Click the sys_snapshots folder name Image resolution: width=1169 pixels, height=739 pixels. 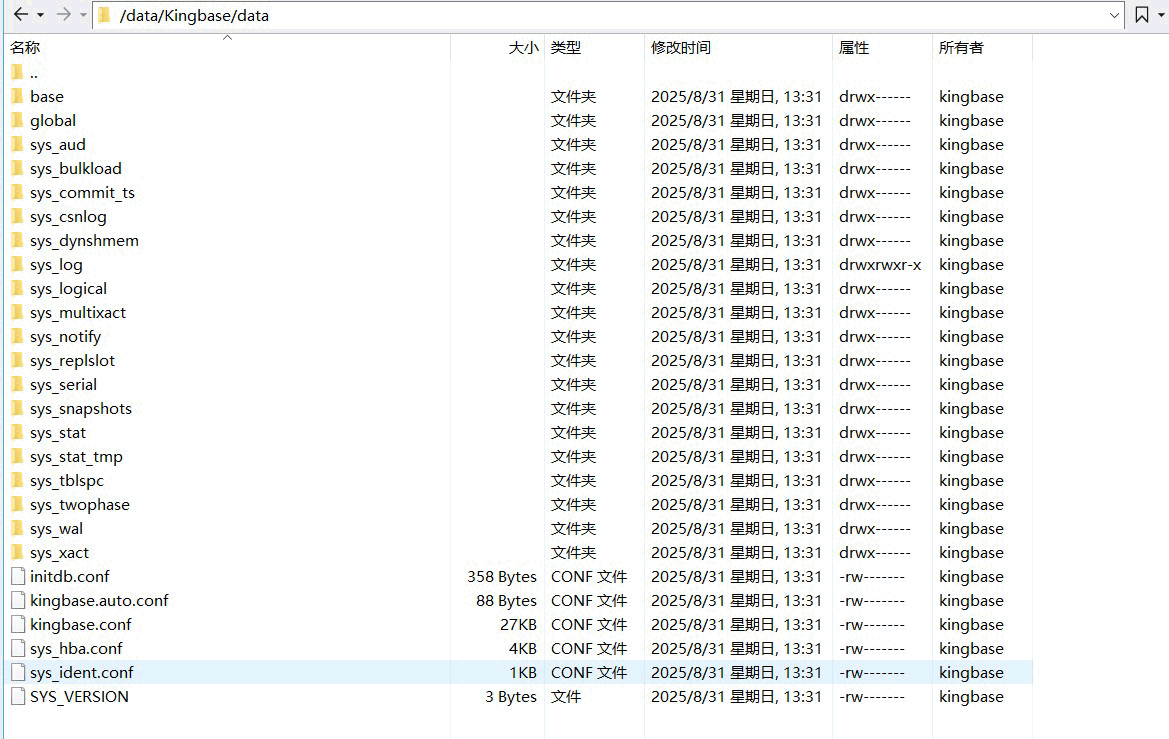coord(81,409)
